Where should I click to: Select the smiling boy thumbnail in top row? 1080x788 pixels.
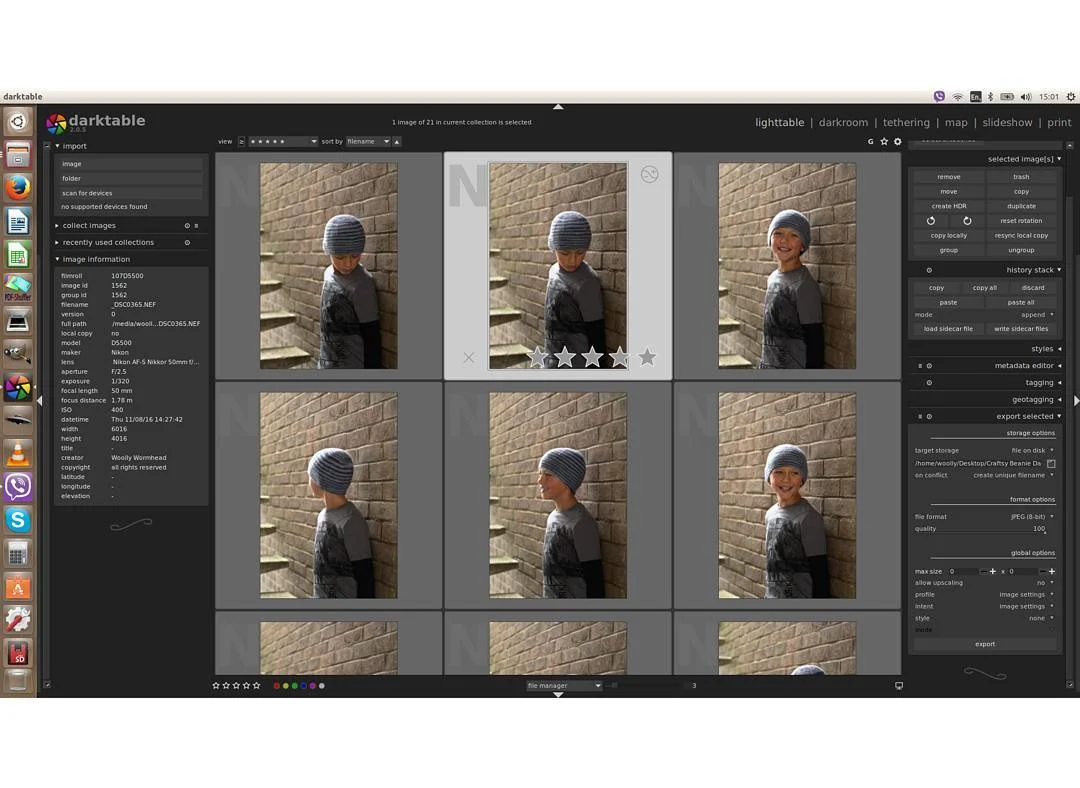point(787,266)
